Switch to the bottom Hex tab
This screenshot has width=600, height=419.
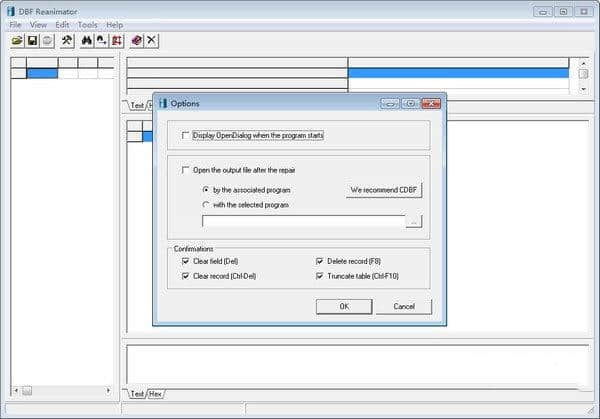pyautogui.click(x=155, y=394)
